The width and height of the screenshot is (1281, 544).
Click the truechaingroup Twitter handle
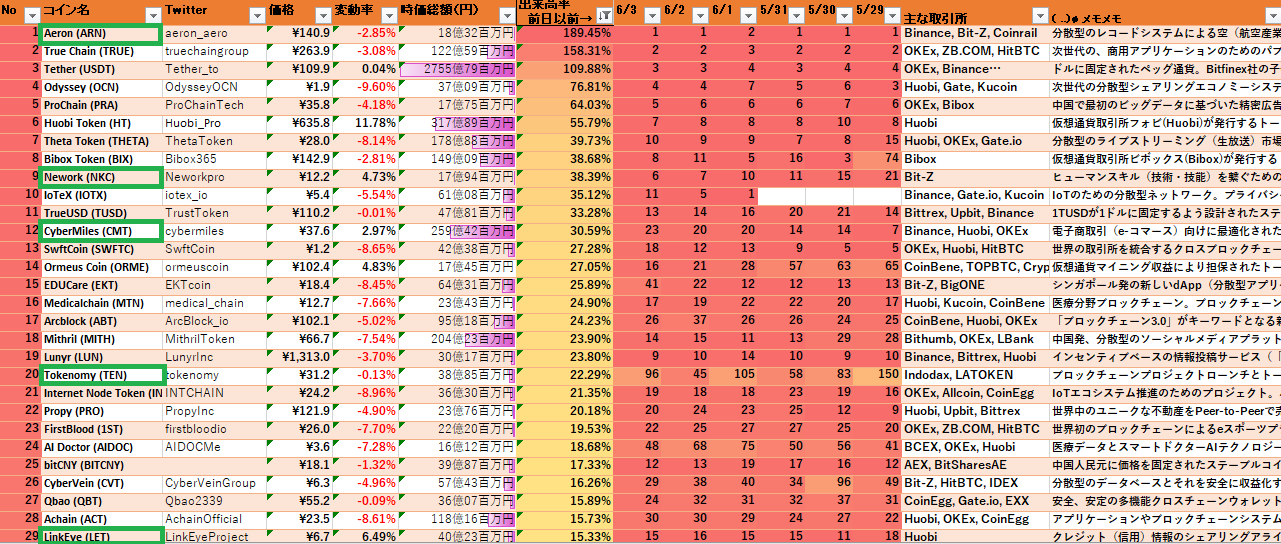[x=207, y=51]
